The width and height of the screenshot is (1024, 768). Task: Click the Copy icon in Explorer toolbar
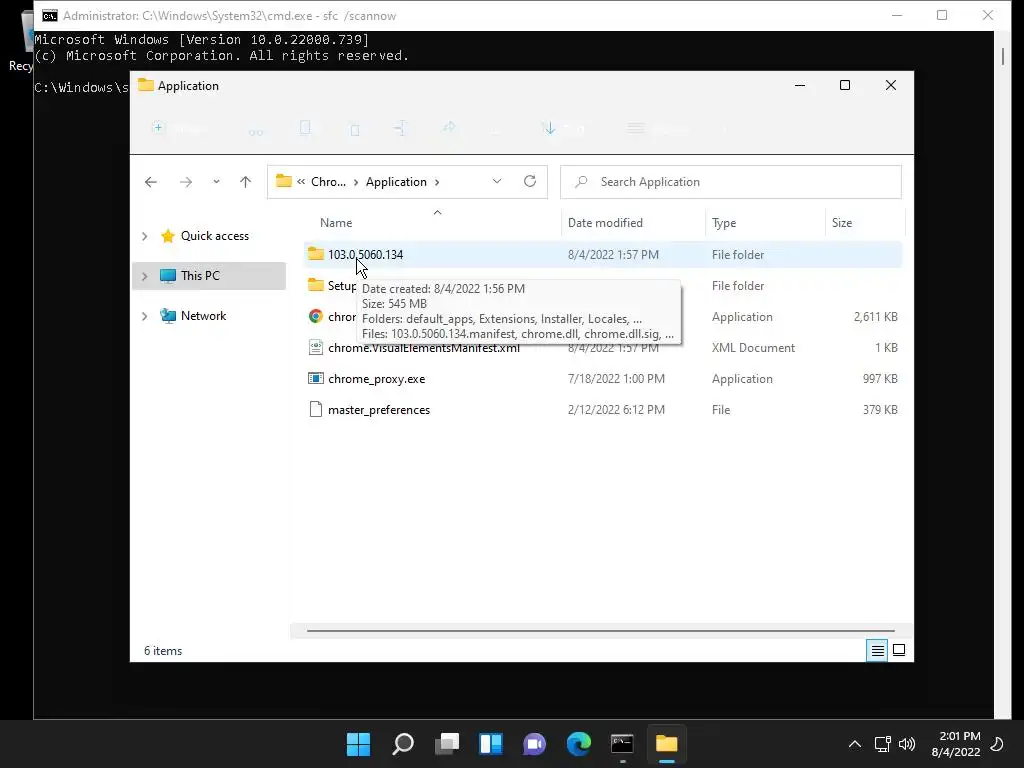click(305, 128)
